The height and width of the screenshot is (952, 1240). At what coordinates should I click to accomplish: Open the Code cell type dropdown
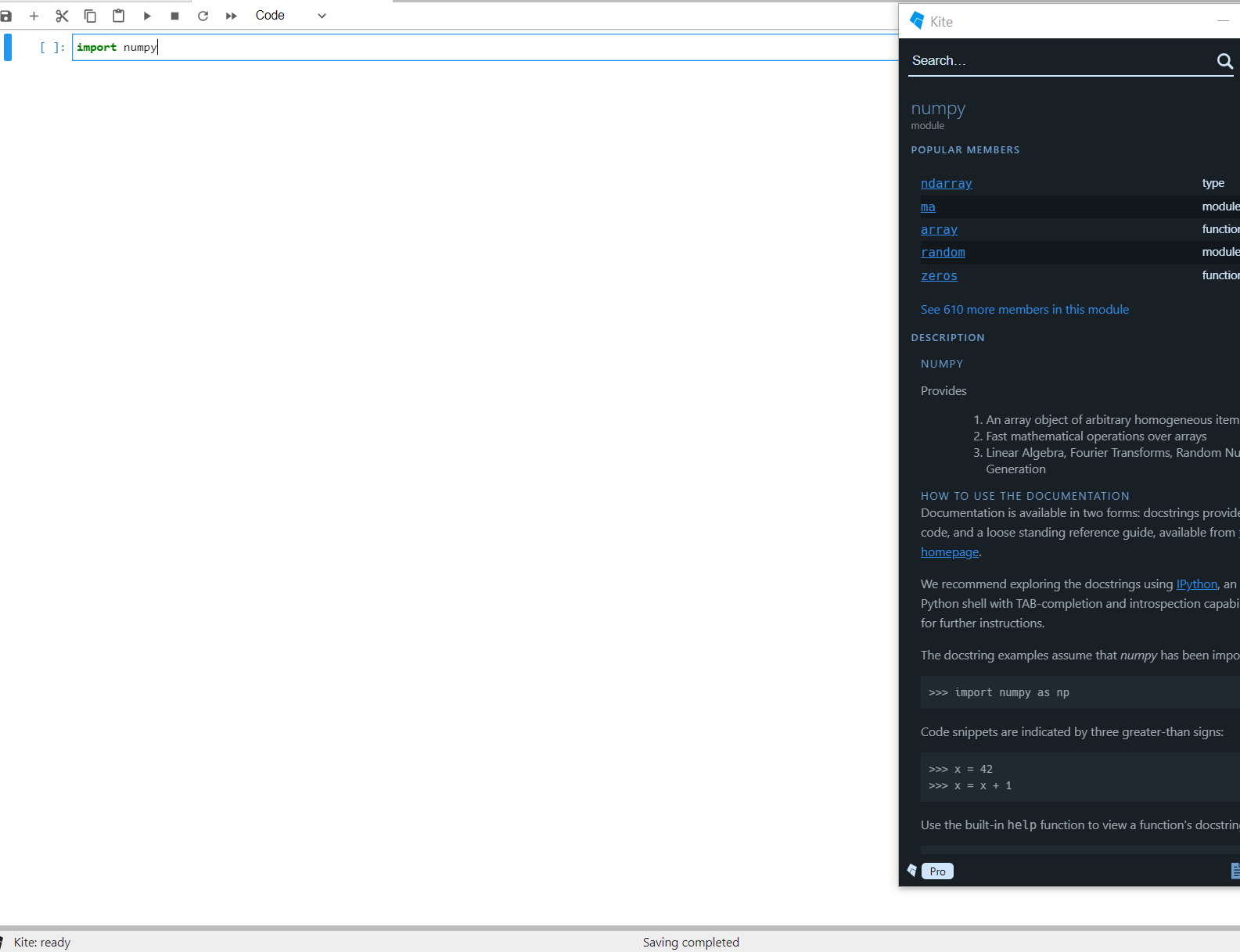[x=290, y=16]
